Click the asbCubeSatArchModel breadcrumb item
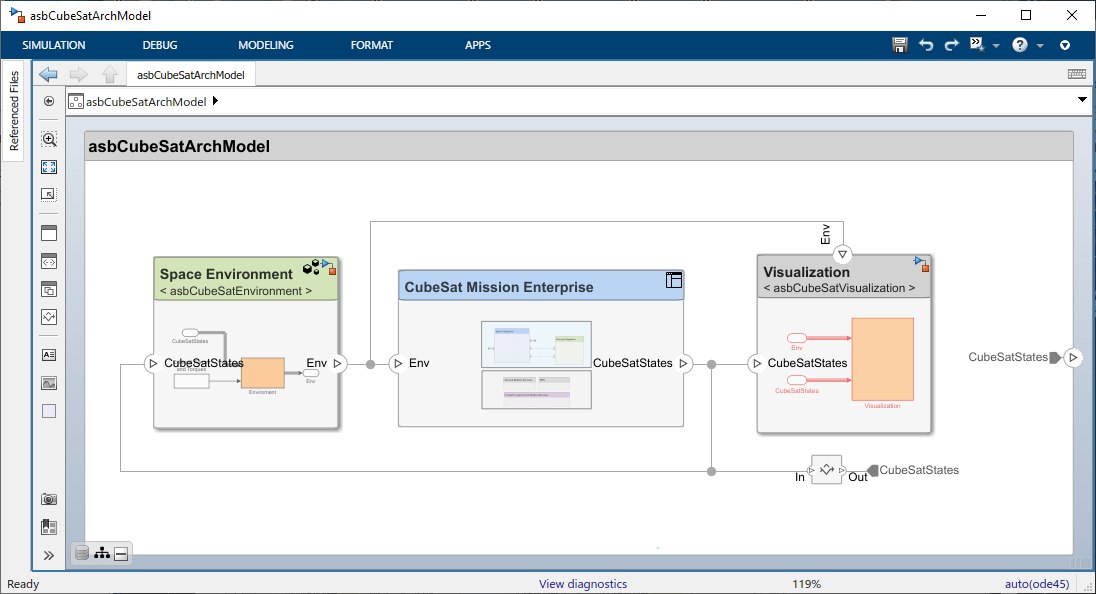The width and height of the screenshot is (1096, 594). (145, 101)
